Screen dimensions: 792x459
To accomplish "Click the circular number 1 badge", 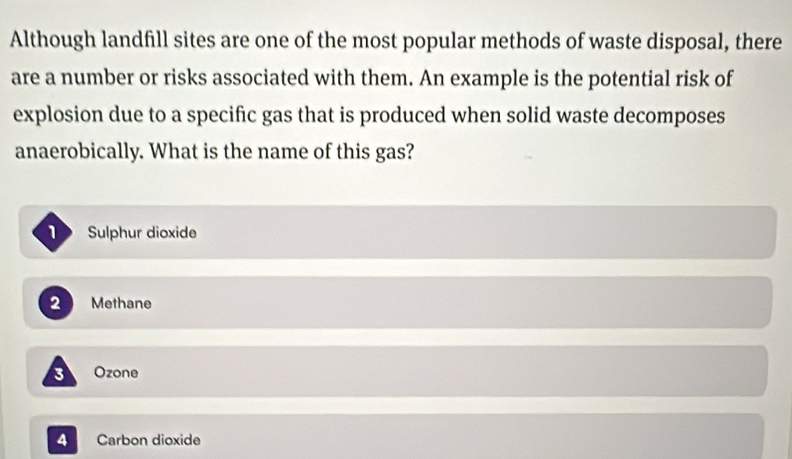I will (x=52, y=233).
